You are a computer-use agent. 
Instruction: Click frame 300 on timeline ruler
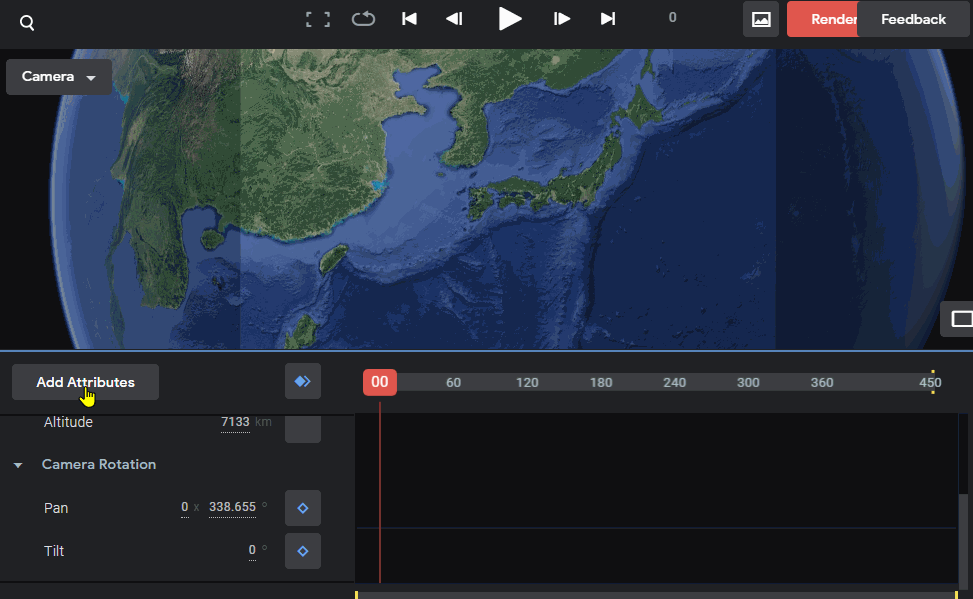point(748,383)
